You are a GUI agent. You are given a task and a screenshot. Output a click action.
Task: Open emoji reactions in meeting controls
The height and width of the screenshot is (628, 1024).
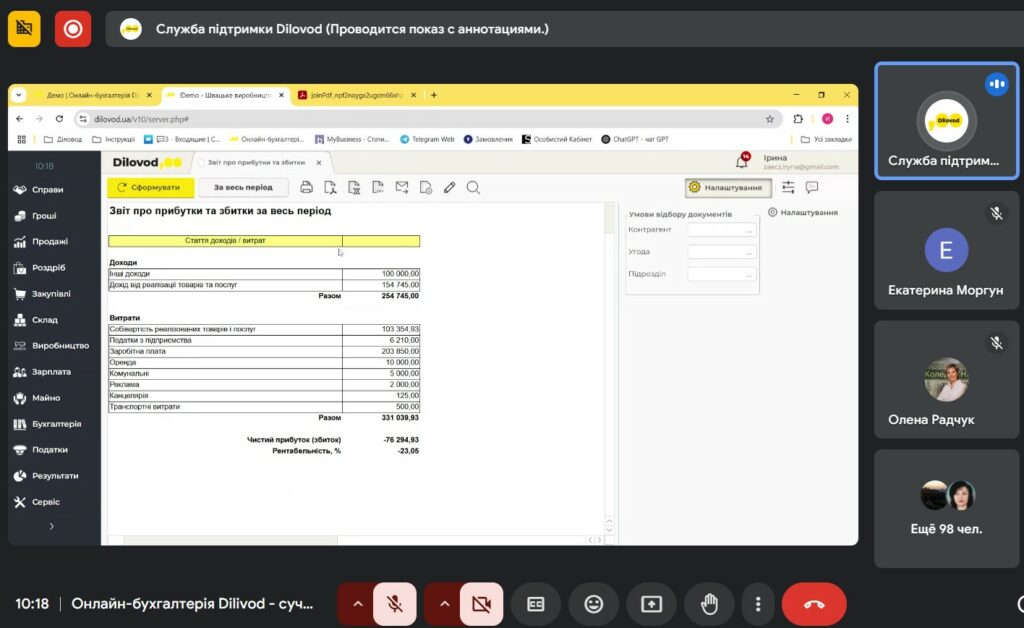coord(593,604)
